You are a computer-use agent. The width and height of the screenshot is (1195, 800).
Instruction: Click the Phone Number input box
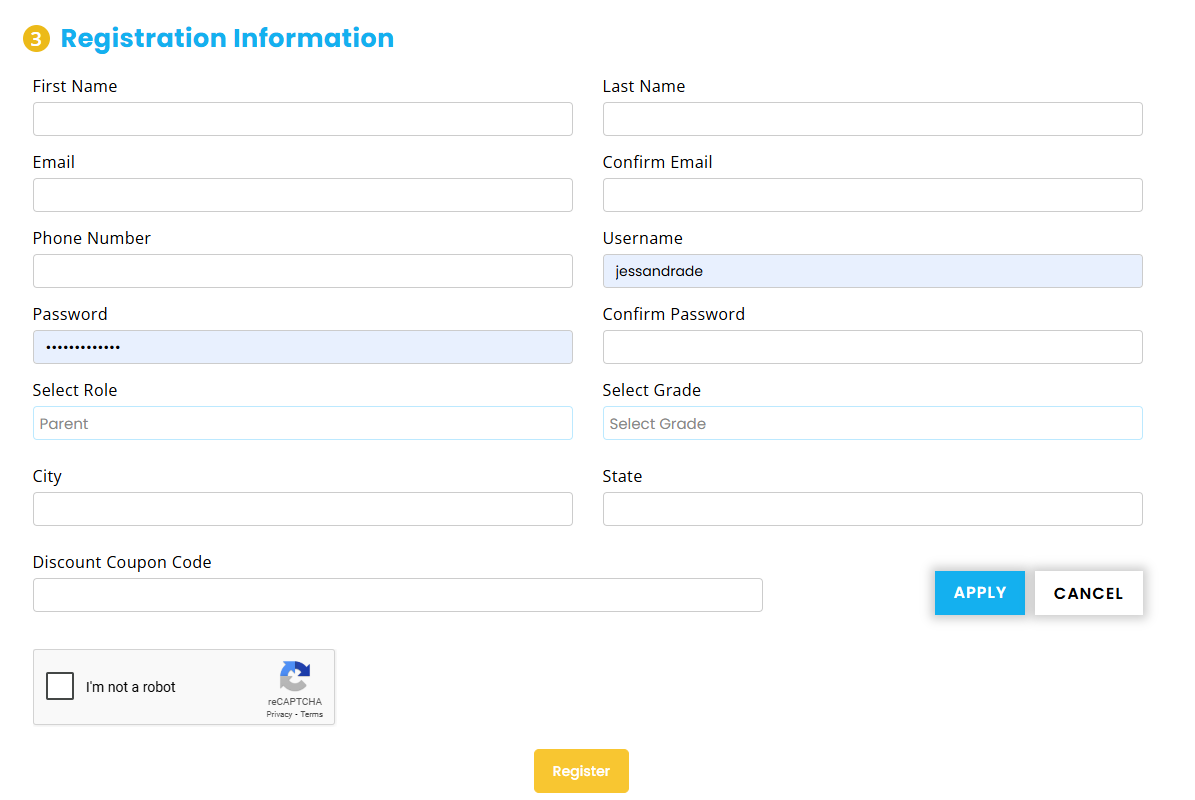(302, 271)
